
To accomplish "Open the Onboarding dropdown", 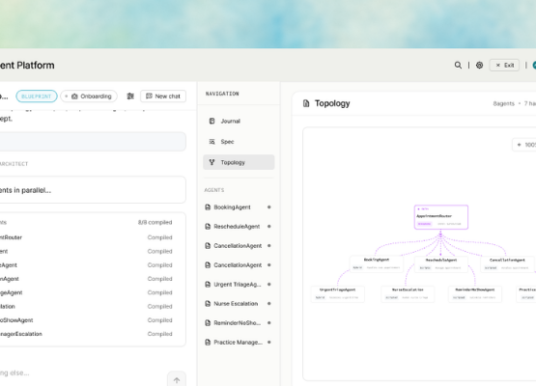I will pyautogui.click(x=89, y=96).
